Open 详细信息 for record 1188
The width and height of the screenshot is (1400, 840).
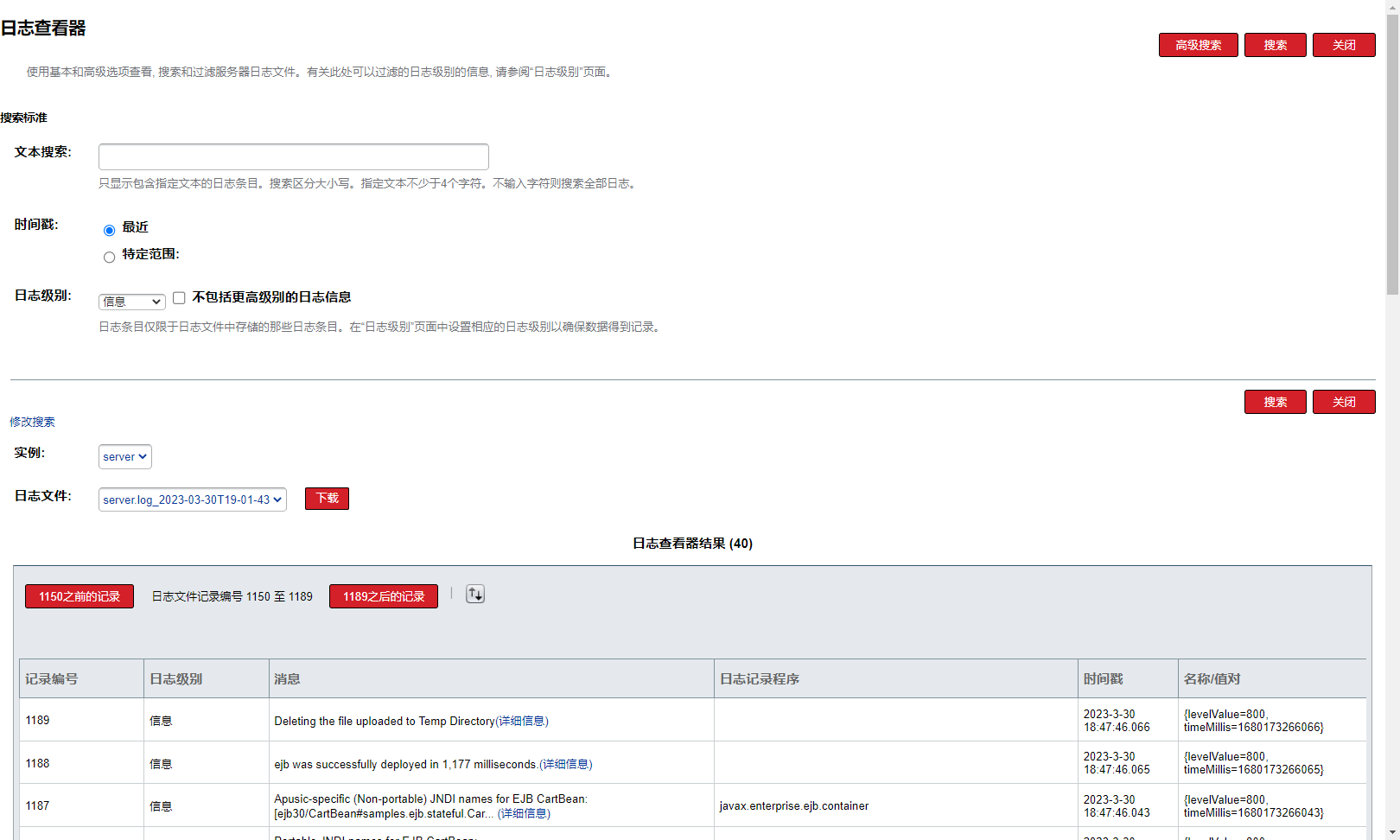pos(566,765)
